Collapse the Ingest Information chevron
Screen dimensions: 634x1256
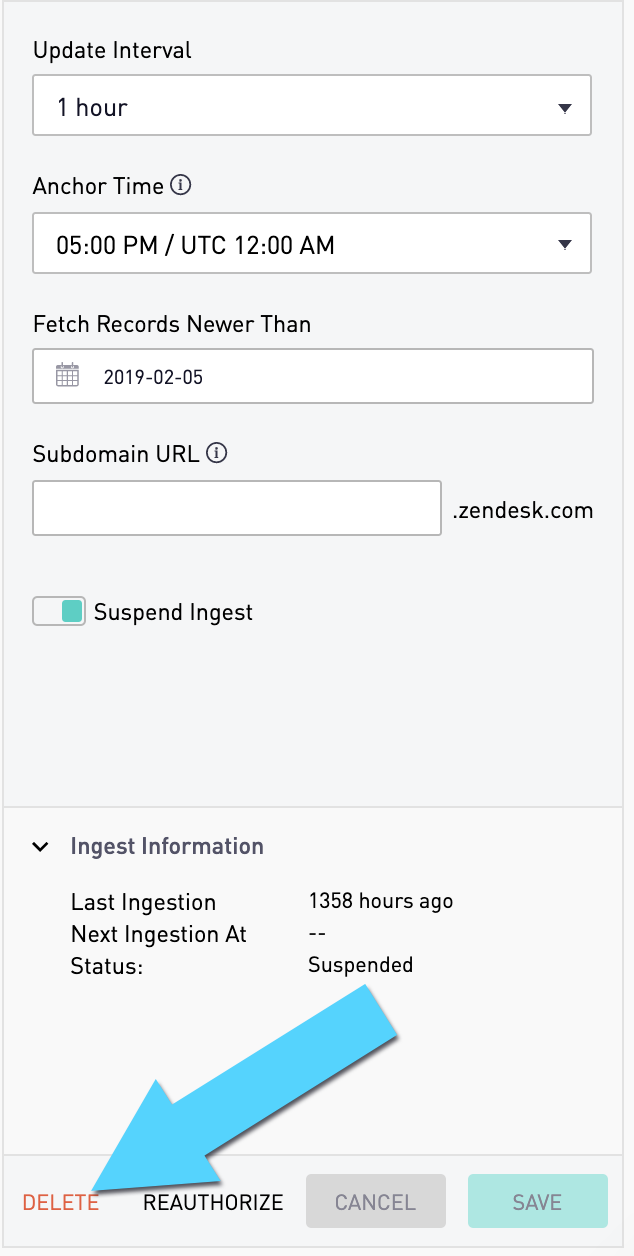tap(41, 847)
